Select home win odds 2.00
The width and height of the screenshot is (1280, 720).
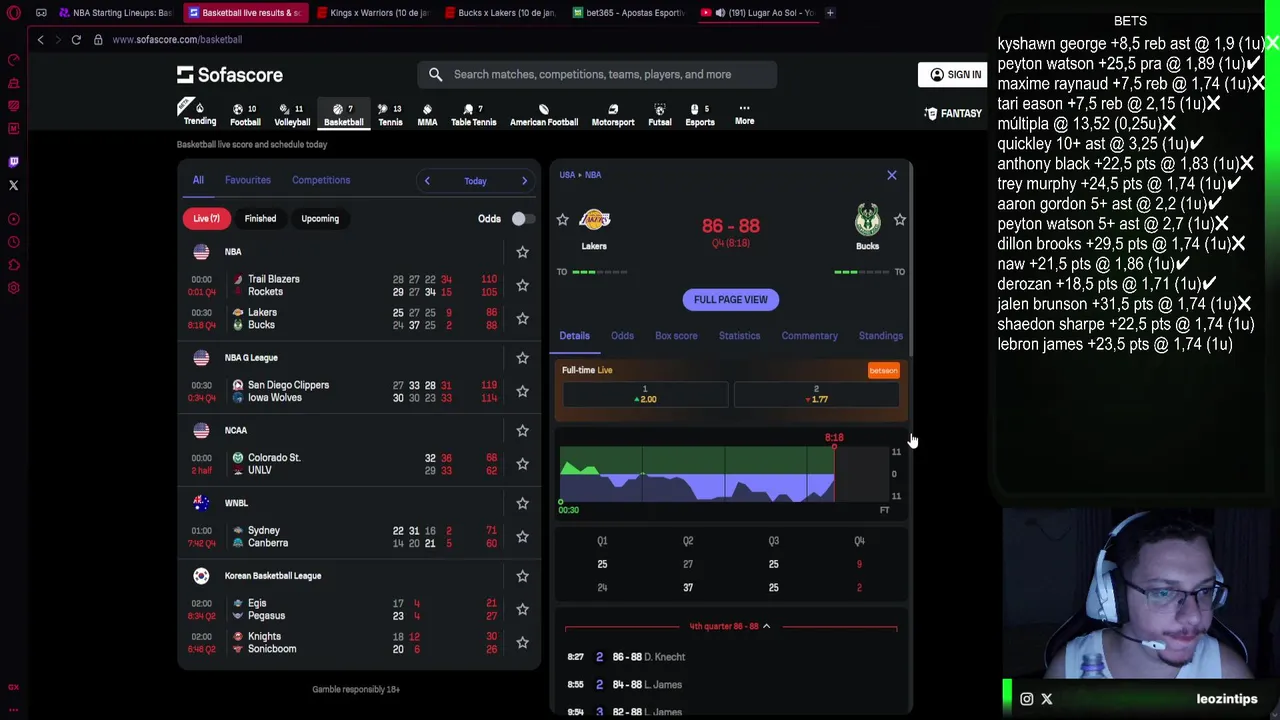(x=645, y=395)
